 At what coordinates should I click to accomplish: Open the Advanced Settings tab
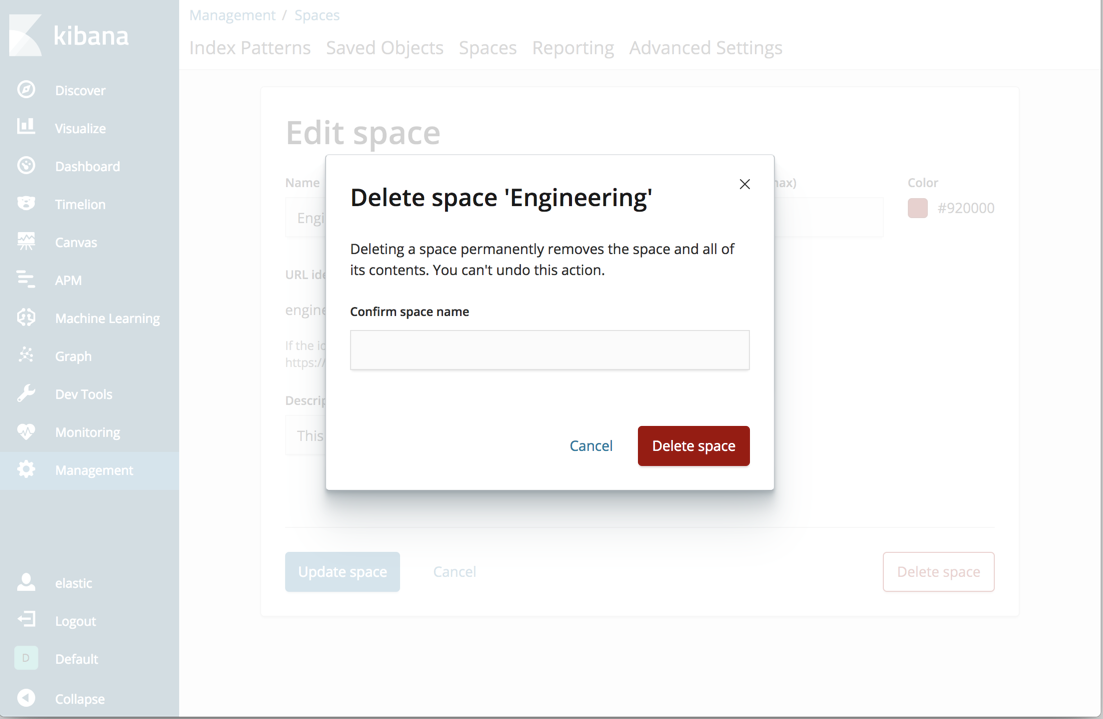(706, 47)
